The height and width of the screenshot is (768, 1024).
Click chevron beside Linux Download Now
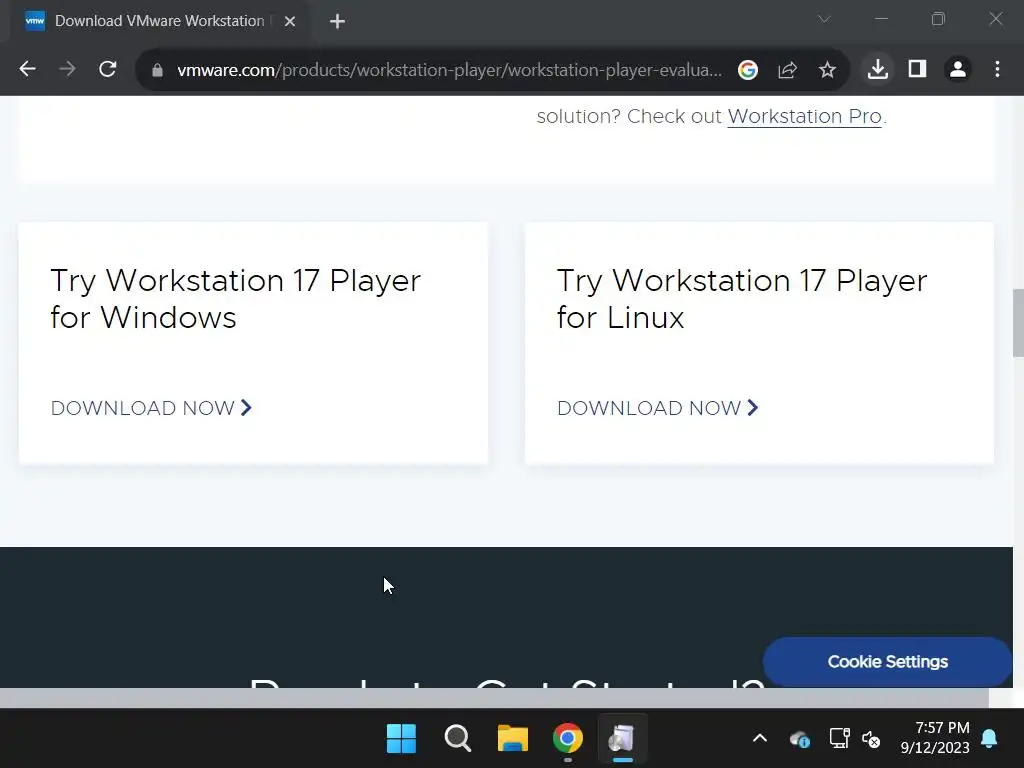[753, 408]
